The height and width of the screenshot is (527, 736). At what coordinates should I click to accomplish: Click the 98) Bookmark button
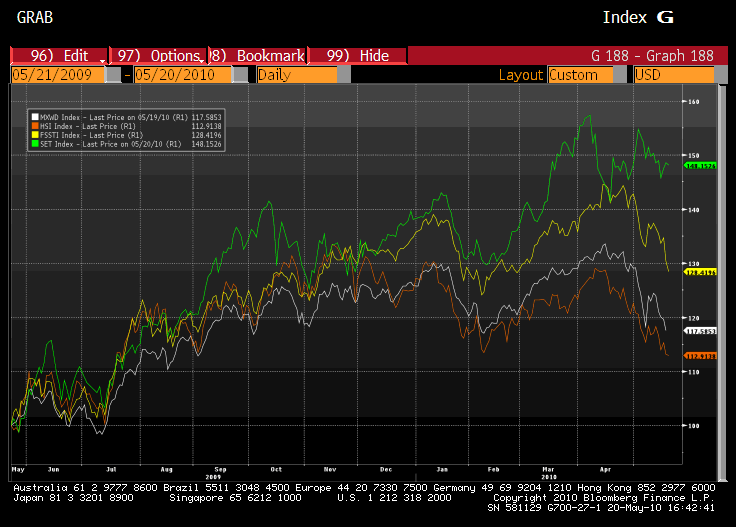click(x=258, y=56)
